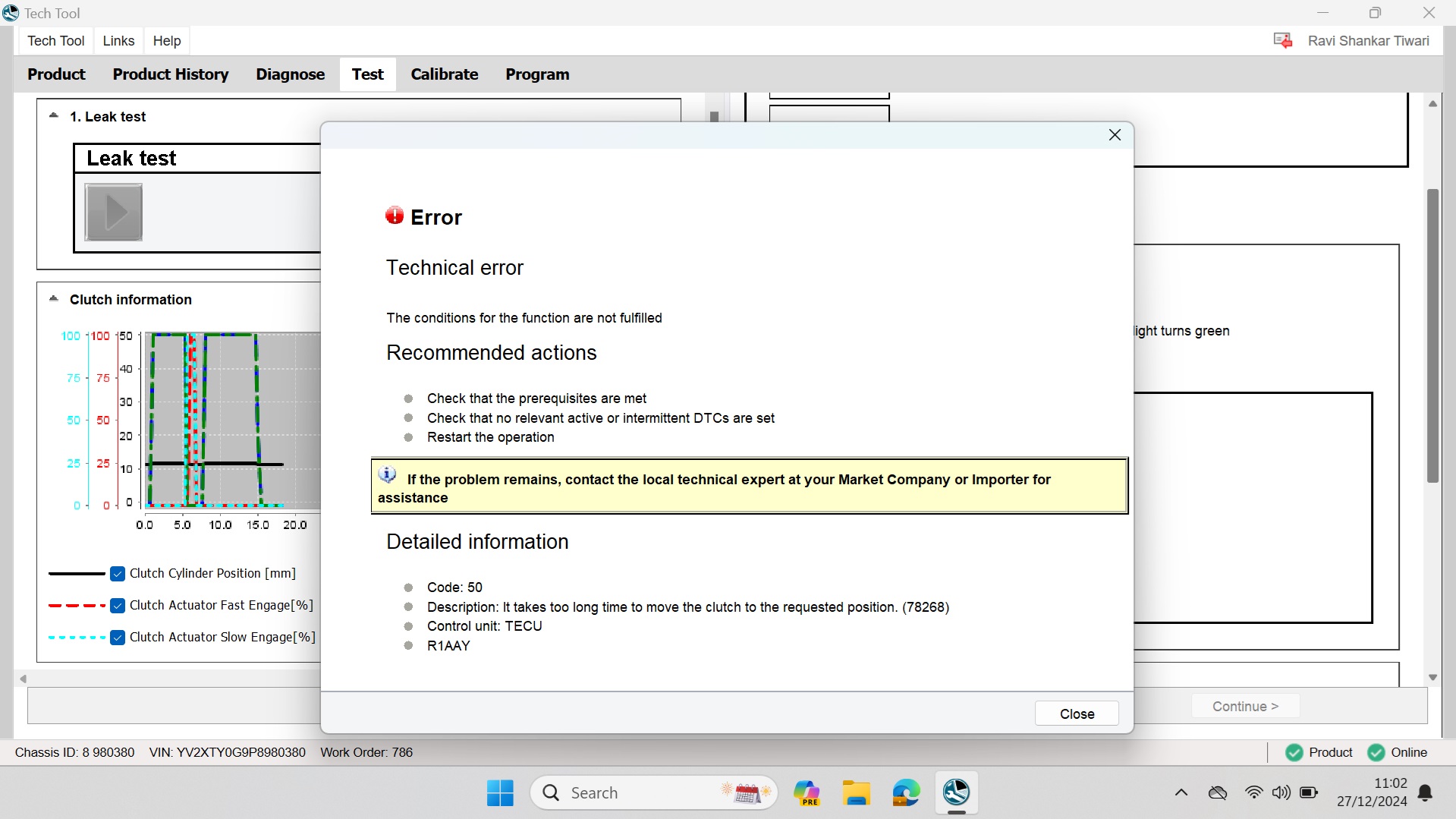Open Copilot from the taskbar
This screenshot has height=819, width=1456.
807,793
